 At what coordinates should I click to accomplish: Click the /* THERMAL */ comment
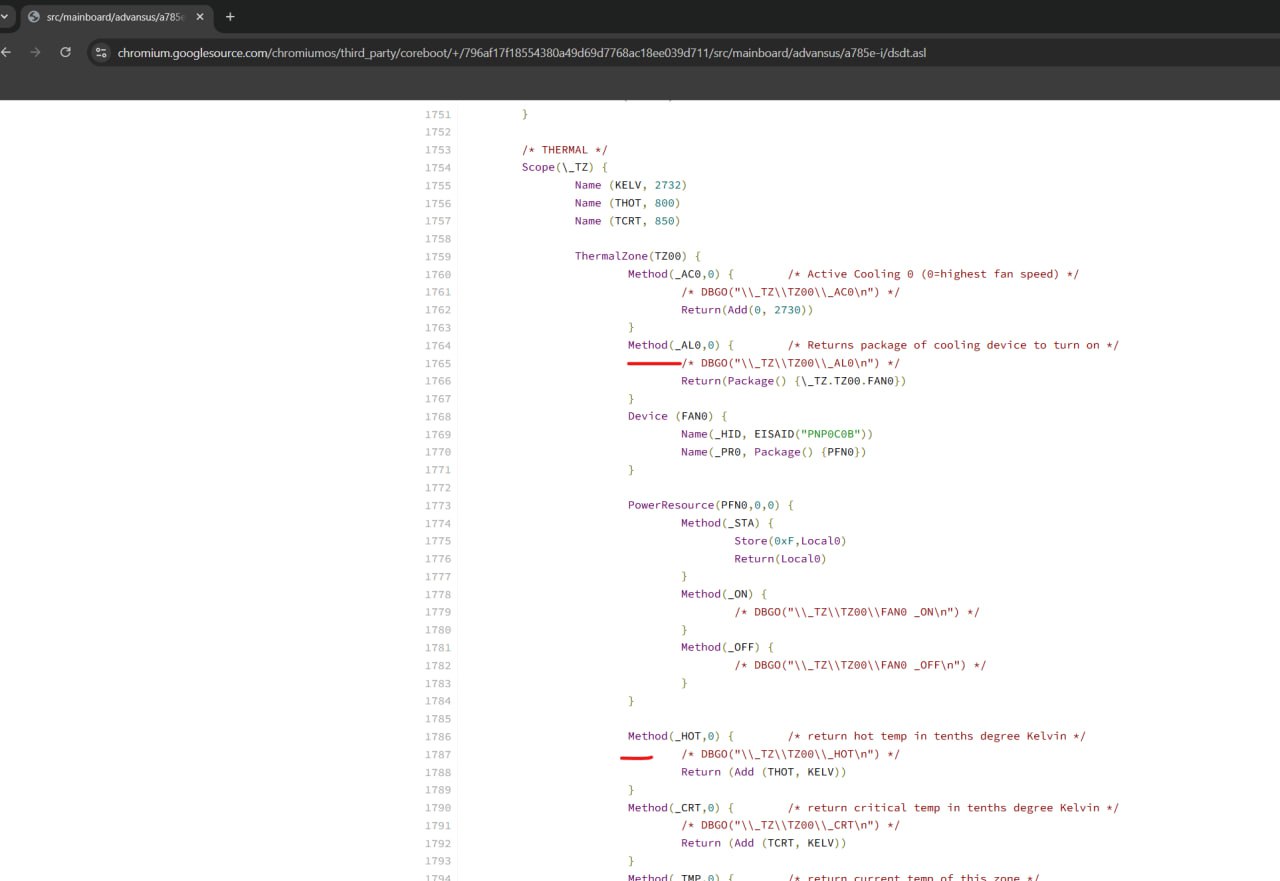coord(564,150)
